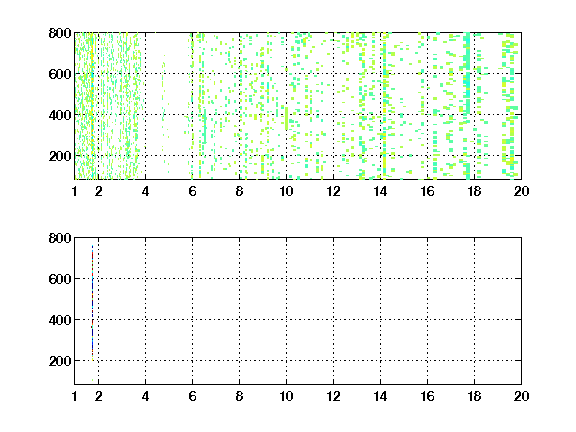This screenshot has height=432, width=576.
Task: Click the 600 label on top plot's y-axis
Action: [x=60, y=74]
